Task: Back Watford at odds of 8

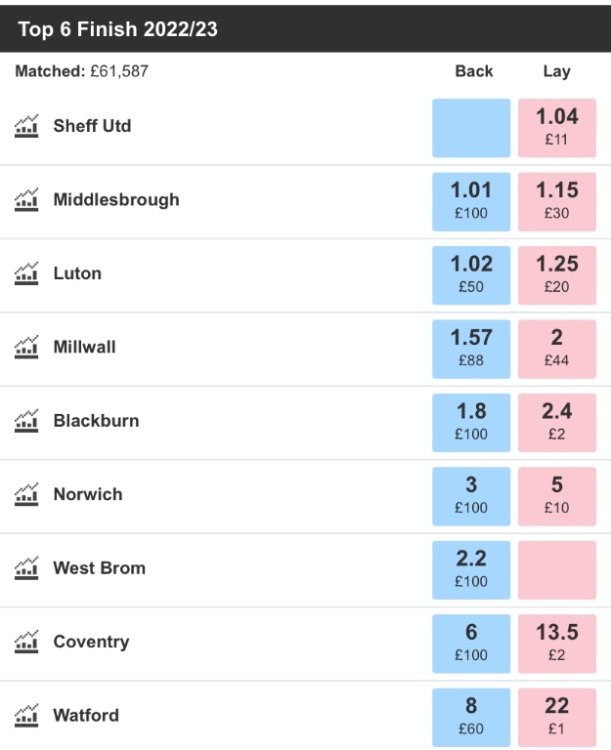Action: (x=471, y=717)
